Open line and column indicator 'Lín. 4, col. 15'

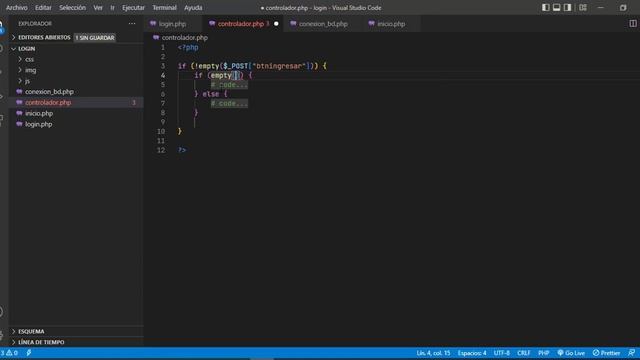point(433,353)
